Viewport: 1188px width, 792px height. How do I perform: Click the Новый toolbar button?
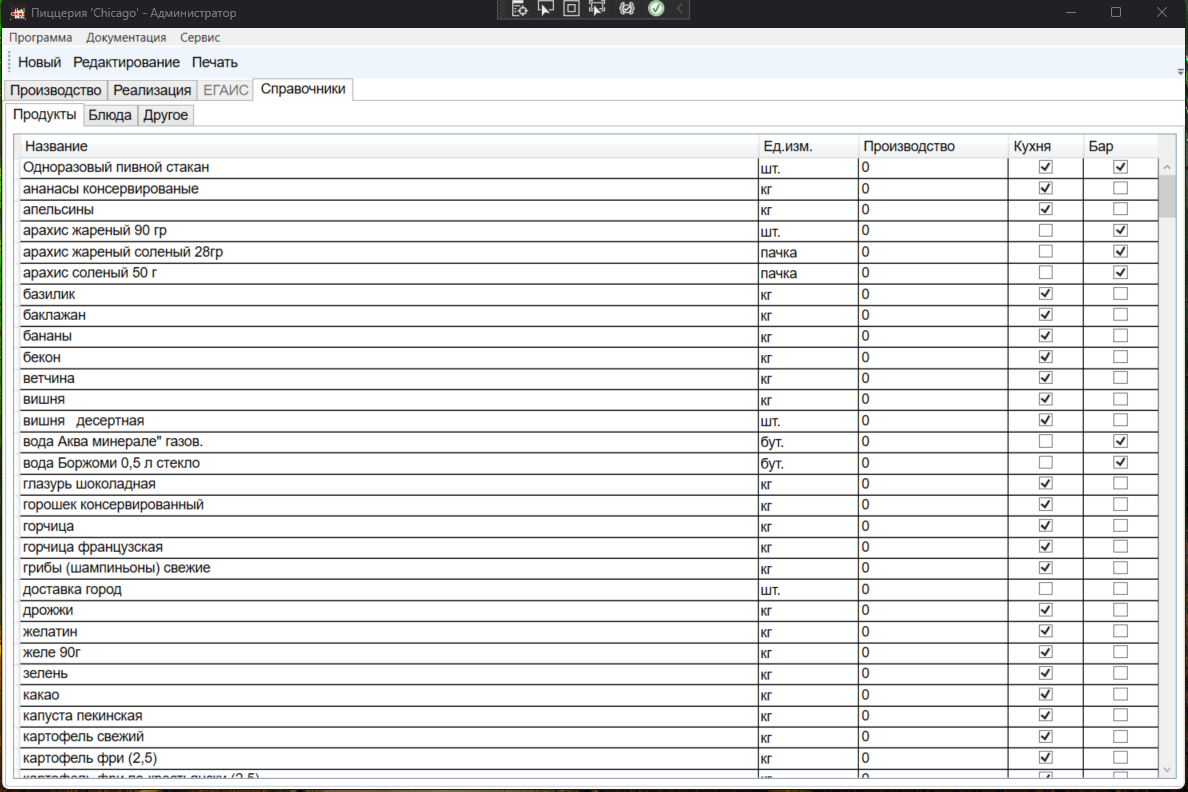(39, 62)
